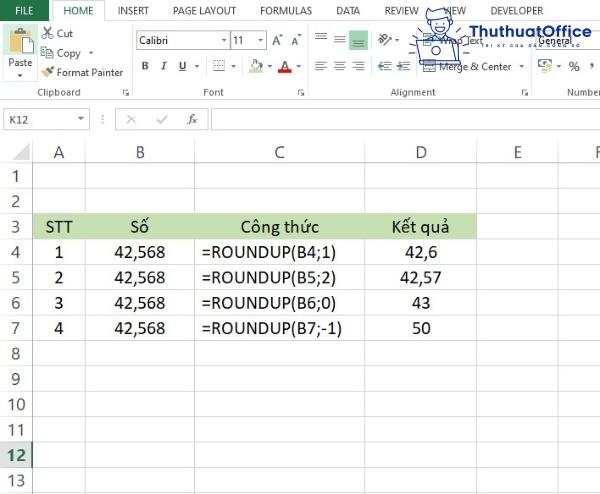Switch to DATA tab
The image size is (600, 494).
coord(348,11)
